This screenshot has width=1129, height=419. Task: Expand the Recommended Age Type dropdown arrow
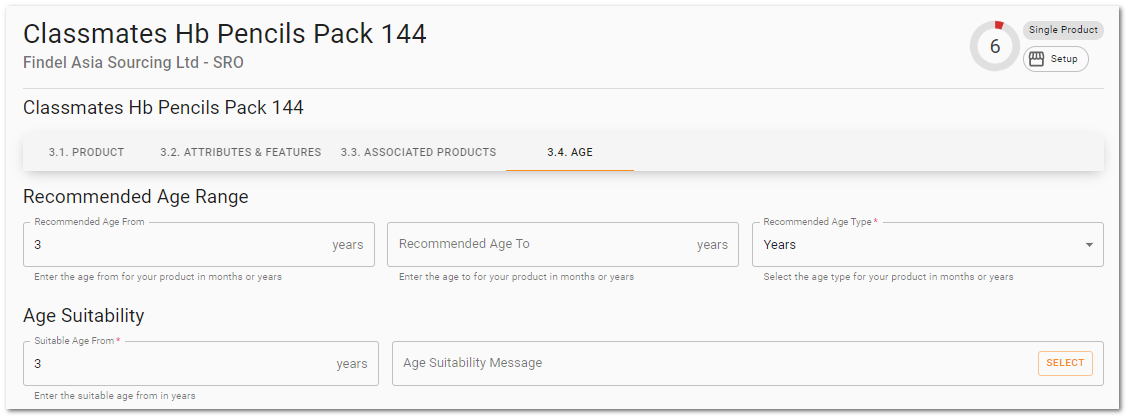(x=1089, y=245)
